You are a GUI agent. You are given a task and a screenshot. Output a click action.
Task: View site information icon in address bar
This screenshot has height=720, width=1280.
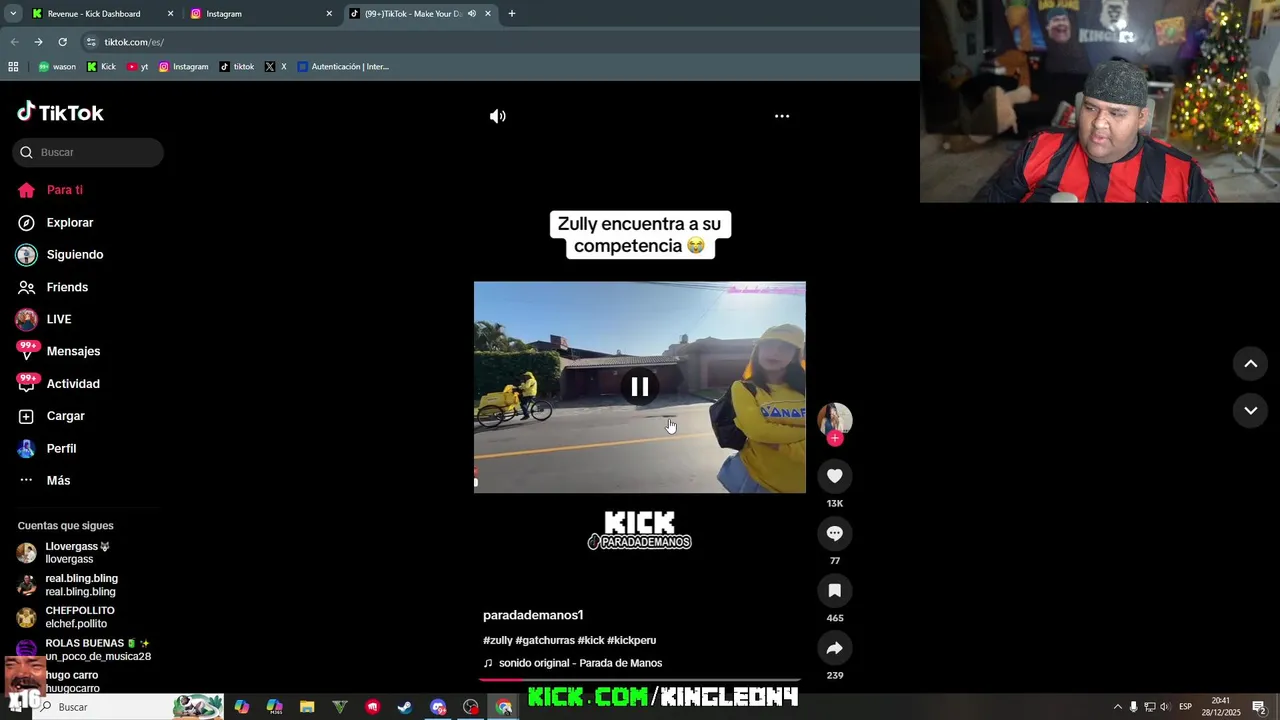tap(91, 42)
